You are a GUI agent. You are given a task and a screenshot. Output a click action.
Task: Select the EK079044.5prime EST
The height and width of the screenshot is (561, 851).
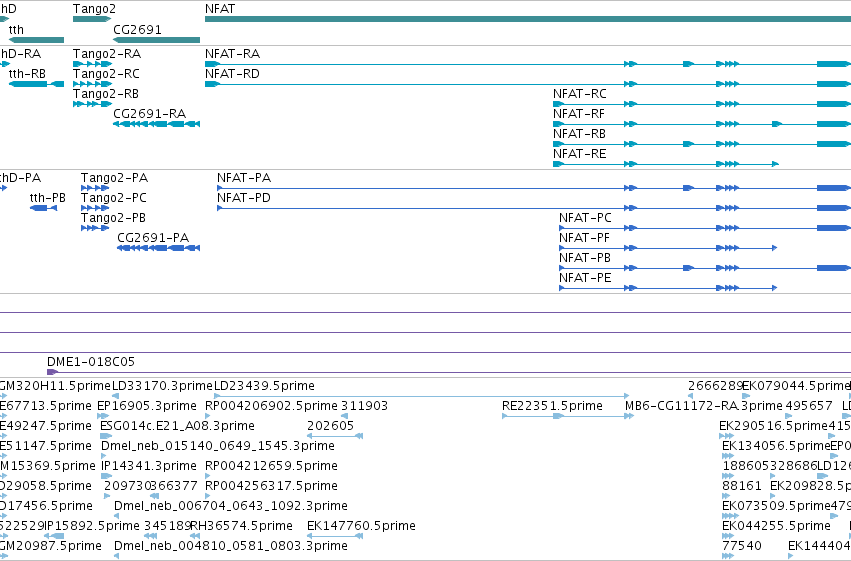(746, 396)
